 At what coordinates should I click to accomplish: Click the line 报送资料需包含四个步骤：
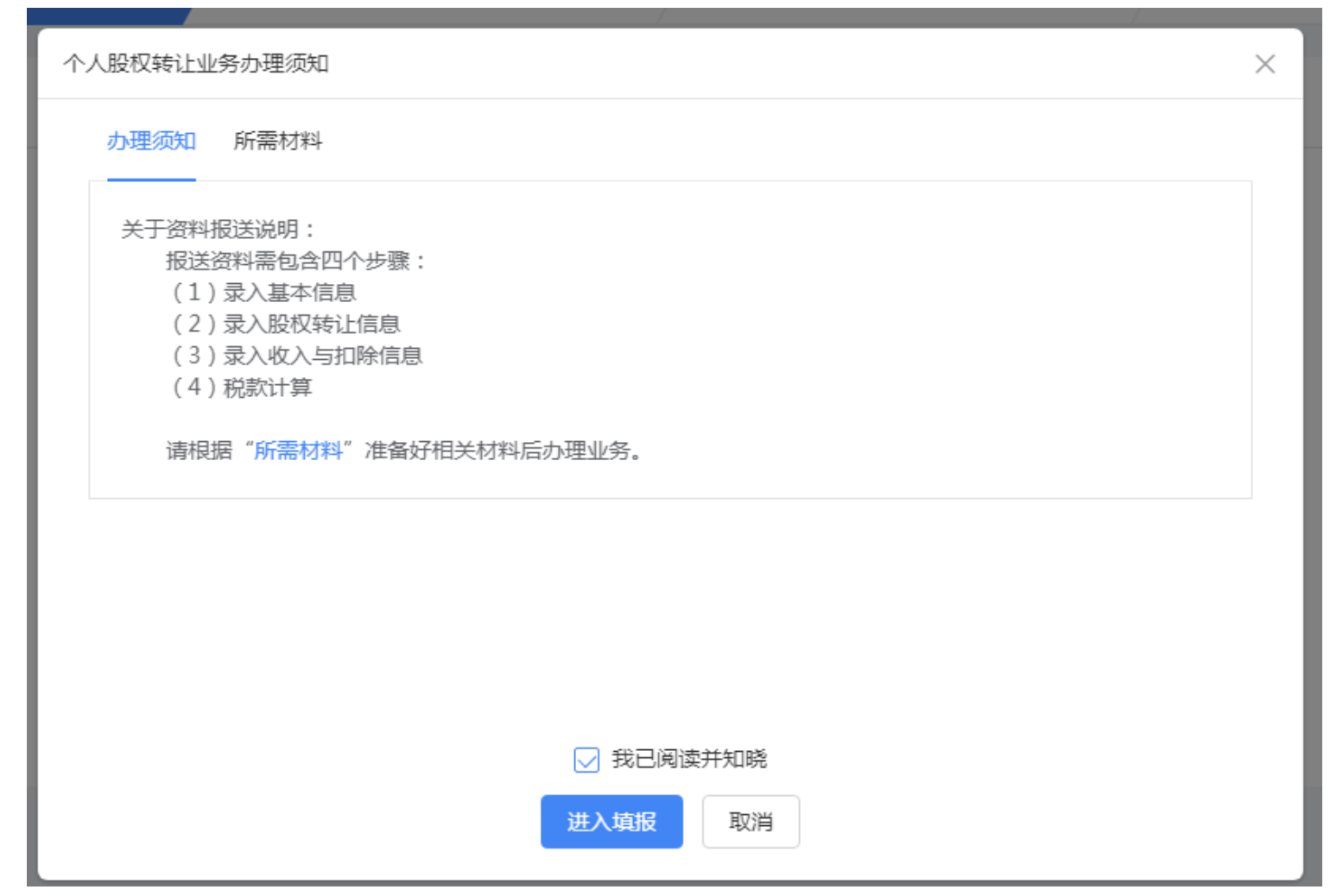coord(297,261)
